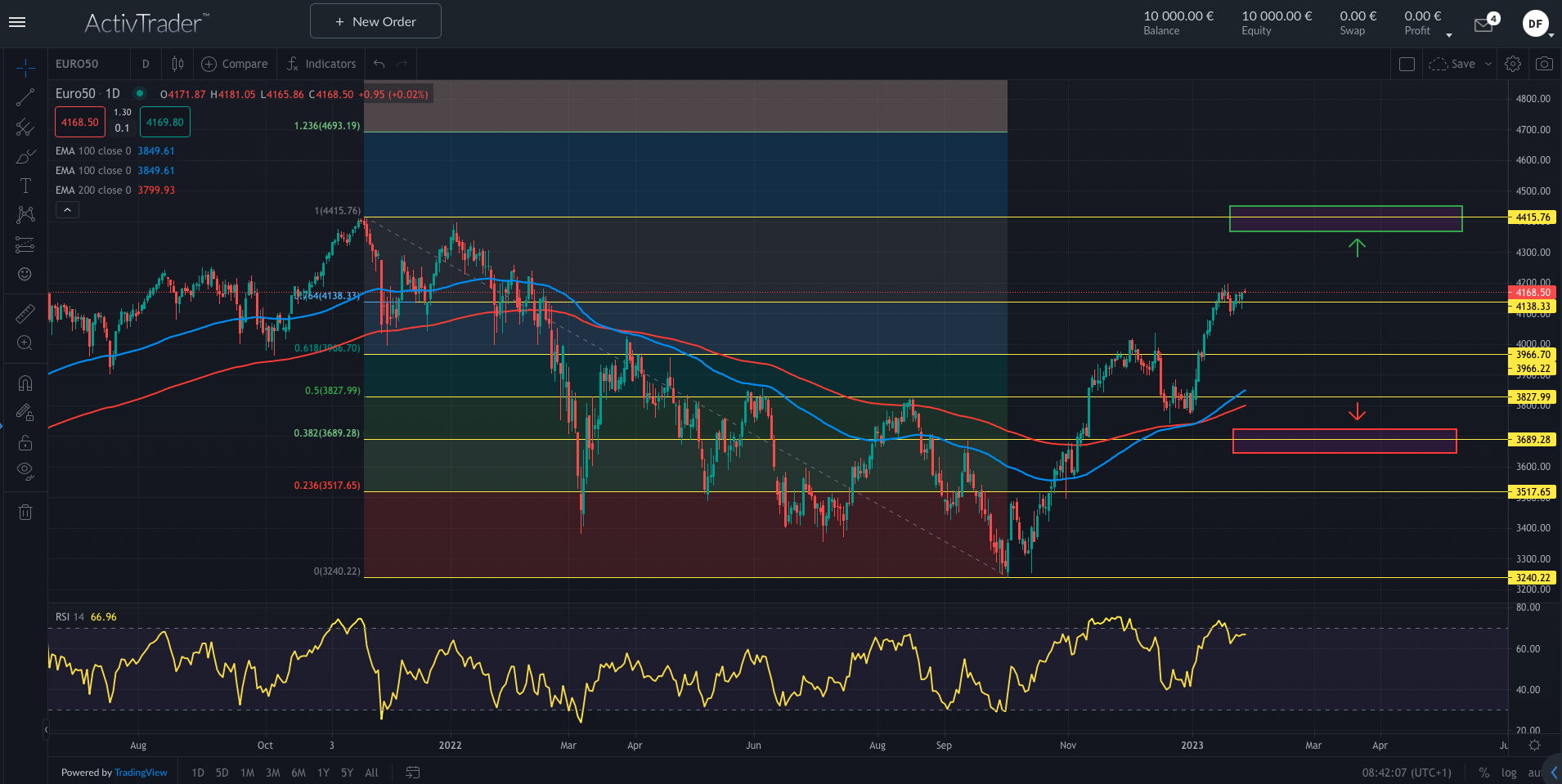
Task: Open the XABCD Pattern drawing tool
Action: pyautogui.click(x=25, y=214)
